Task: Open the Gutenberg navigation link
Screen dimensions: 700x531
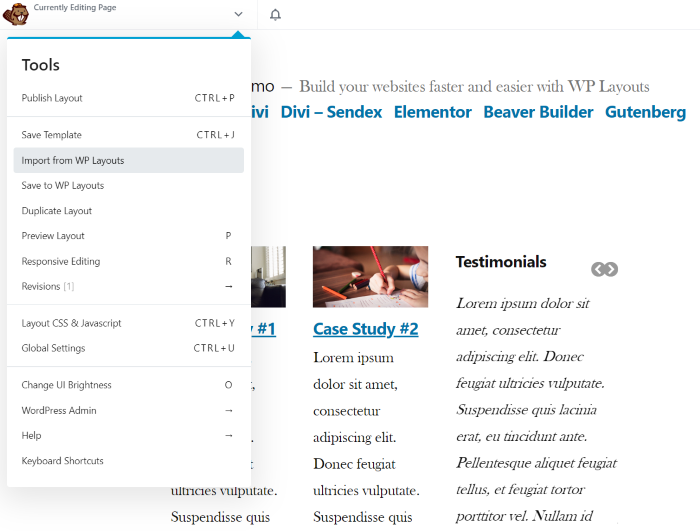Action: [646, 112]
